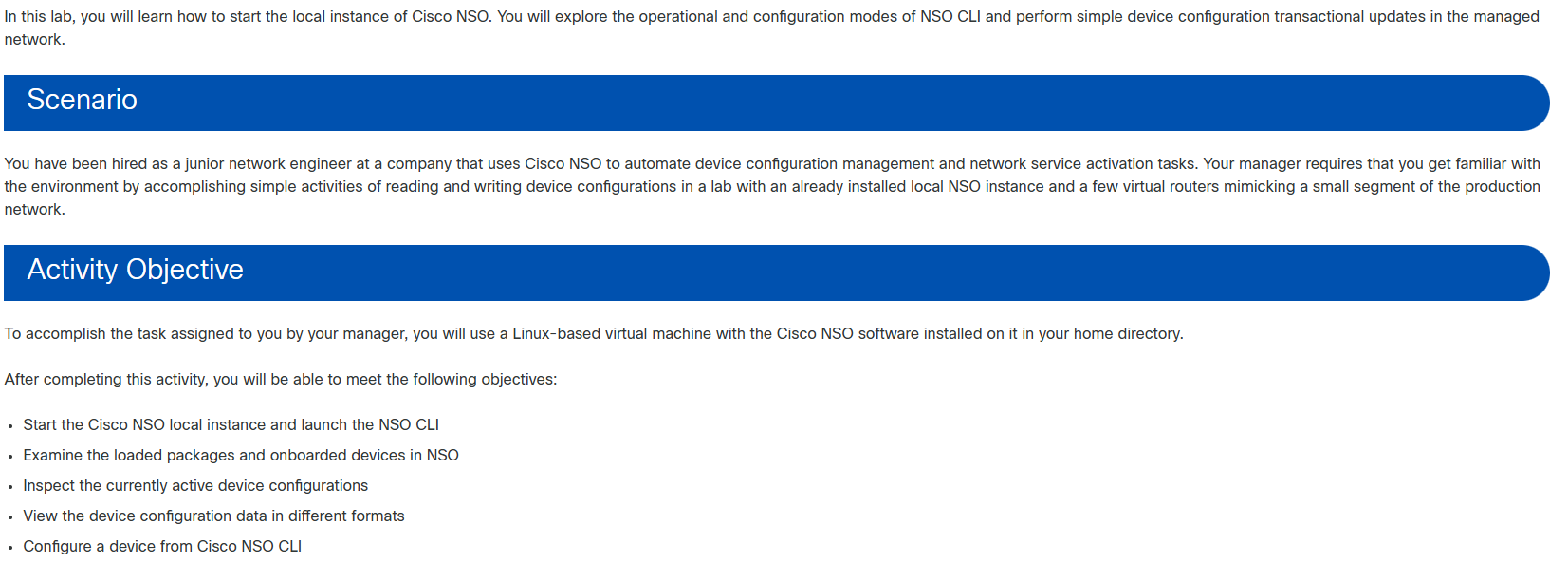Click the word 'Scenario' in the blue banner
The image size is (1568, 563).
[83, 100]
